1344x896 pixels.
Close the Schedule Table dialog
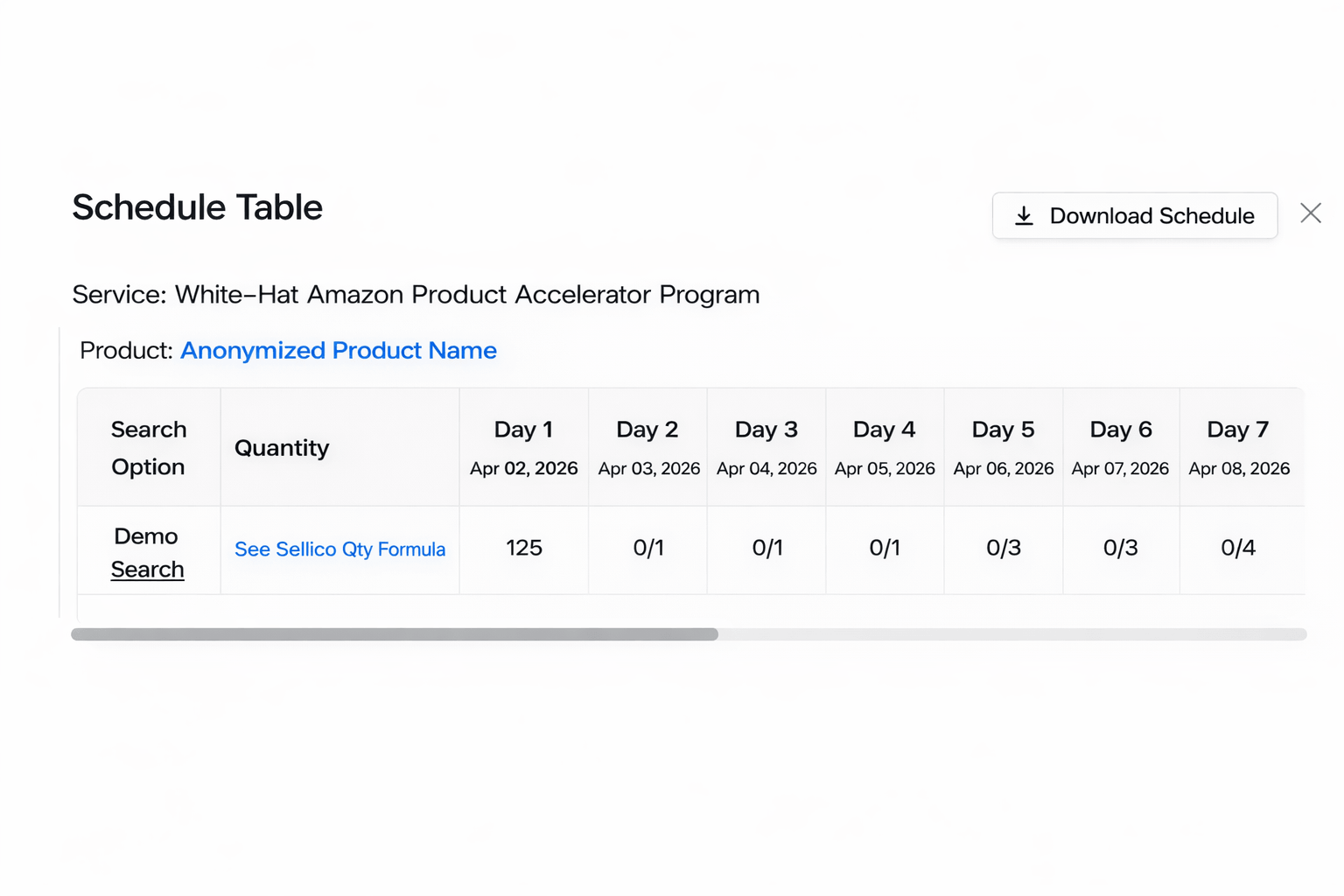coord(1310,213)
